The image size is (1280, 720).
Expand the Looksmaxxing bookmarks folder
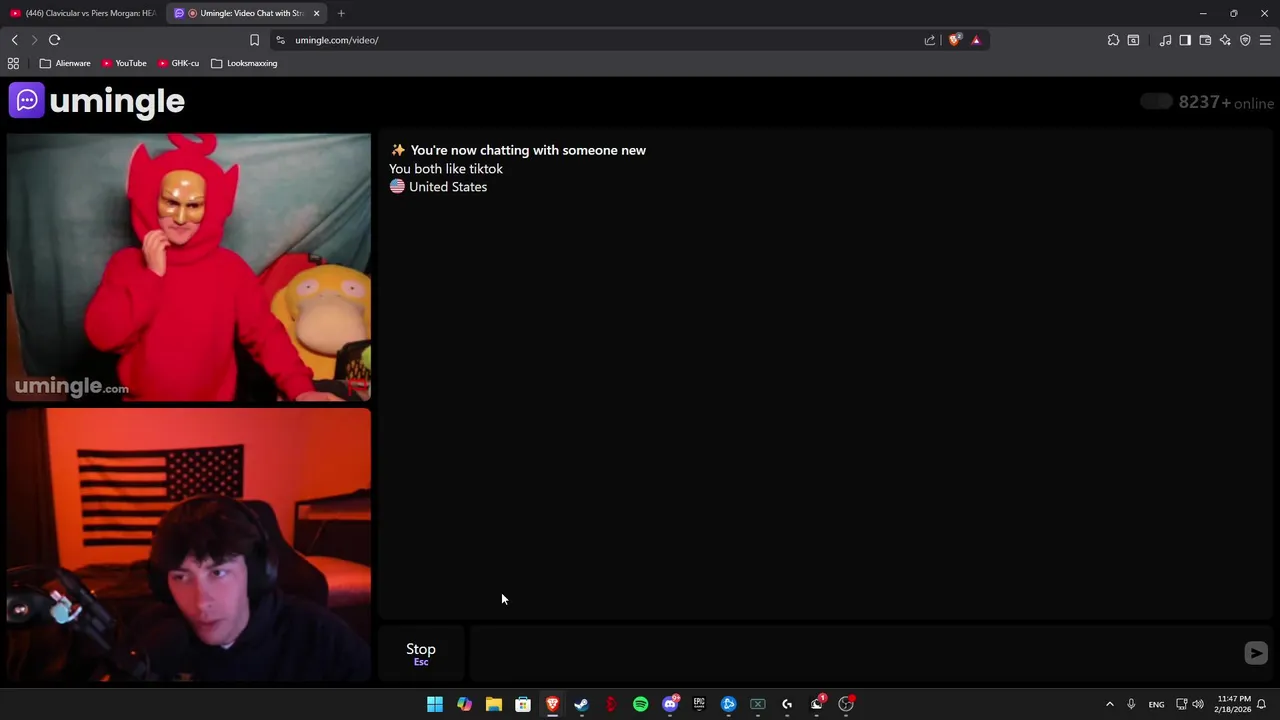244,63
